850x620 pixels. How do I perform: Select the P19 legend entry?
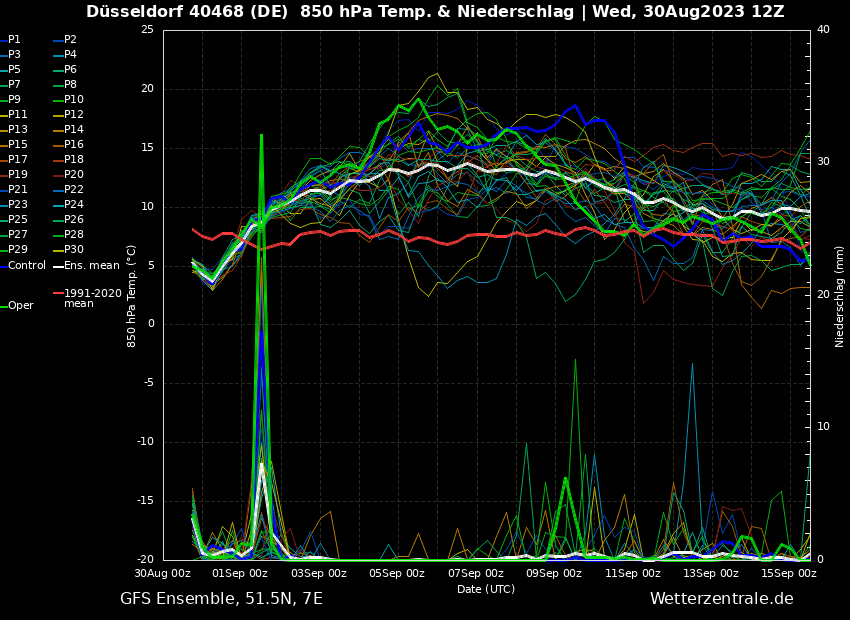coord(17,175)
